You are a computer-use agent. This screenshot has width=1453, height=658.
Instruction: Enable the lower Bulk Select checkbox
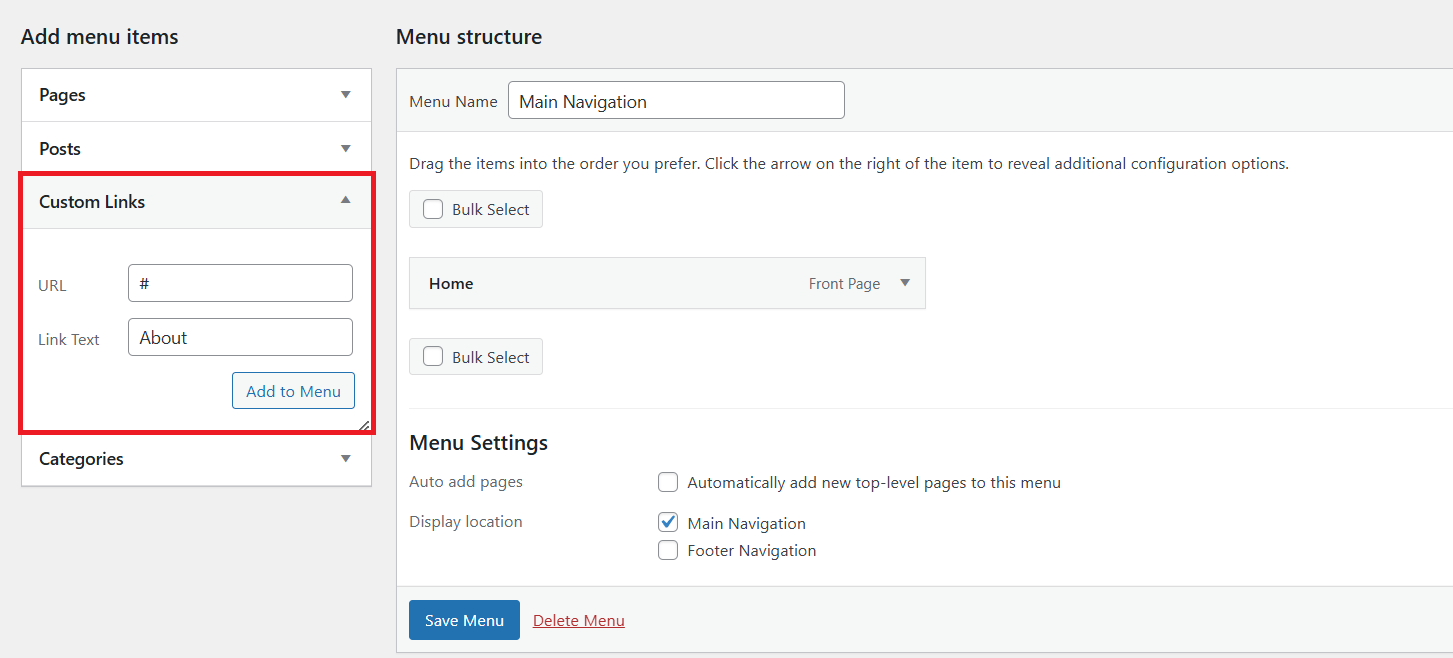click(432, 356)
